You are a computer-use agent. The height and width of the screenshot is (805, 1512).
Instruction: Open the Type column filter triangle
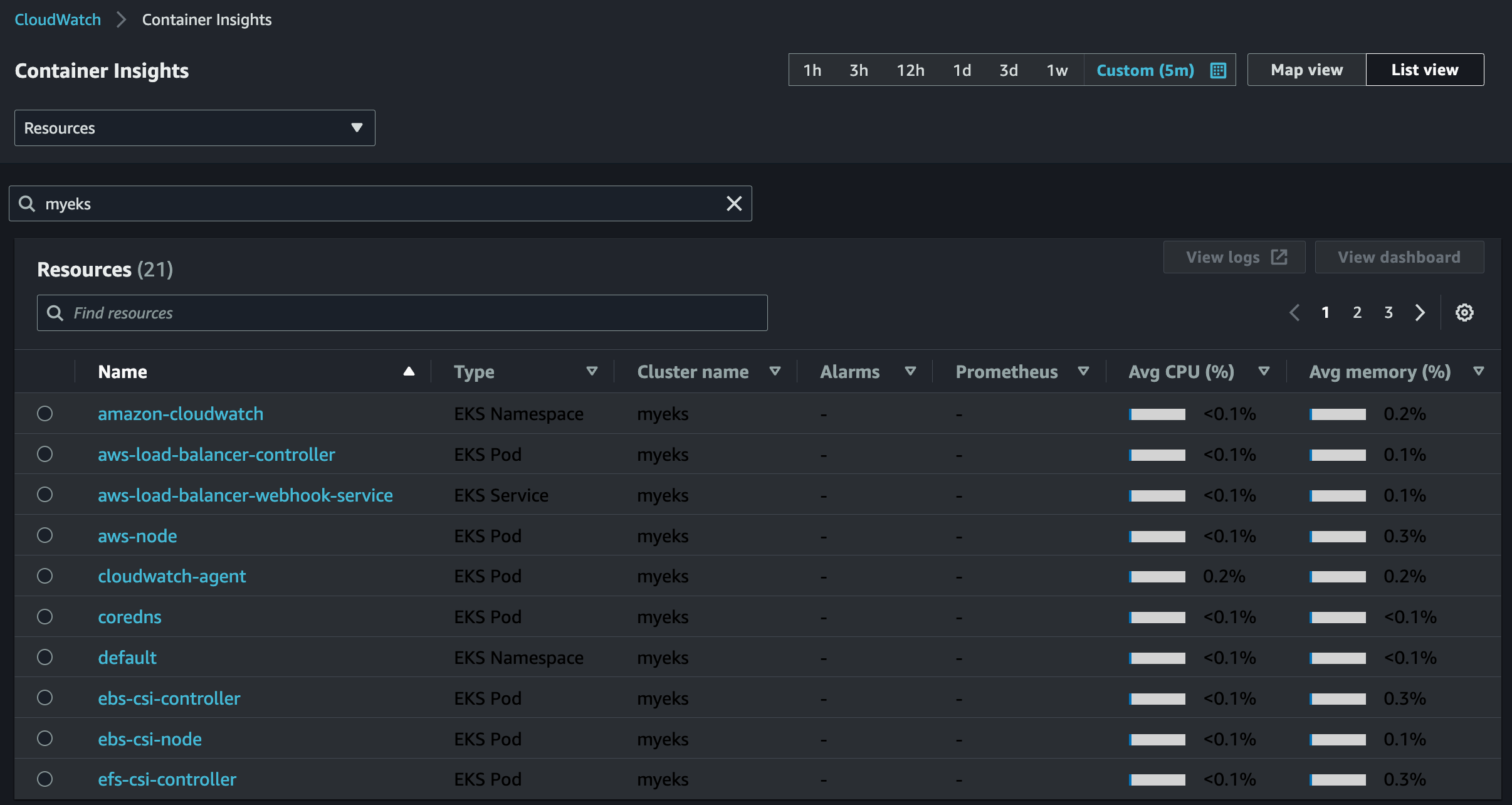tap(591, 371)
